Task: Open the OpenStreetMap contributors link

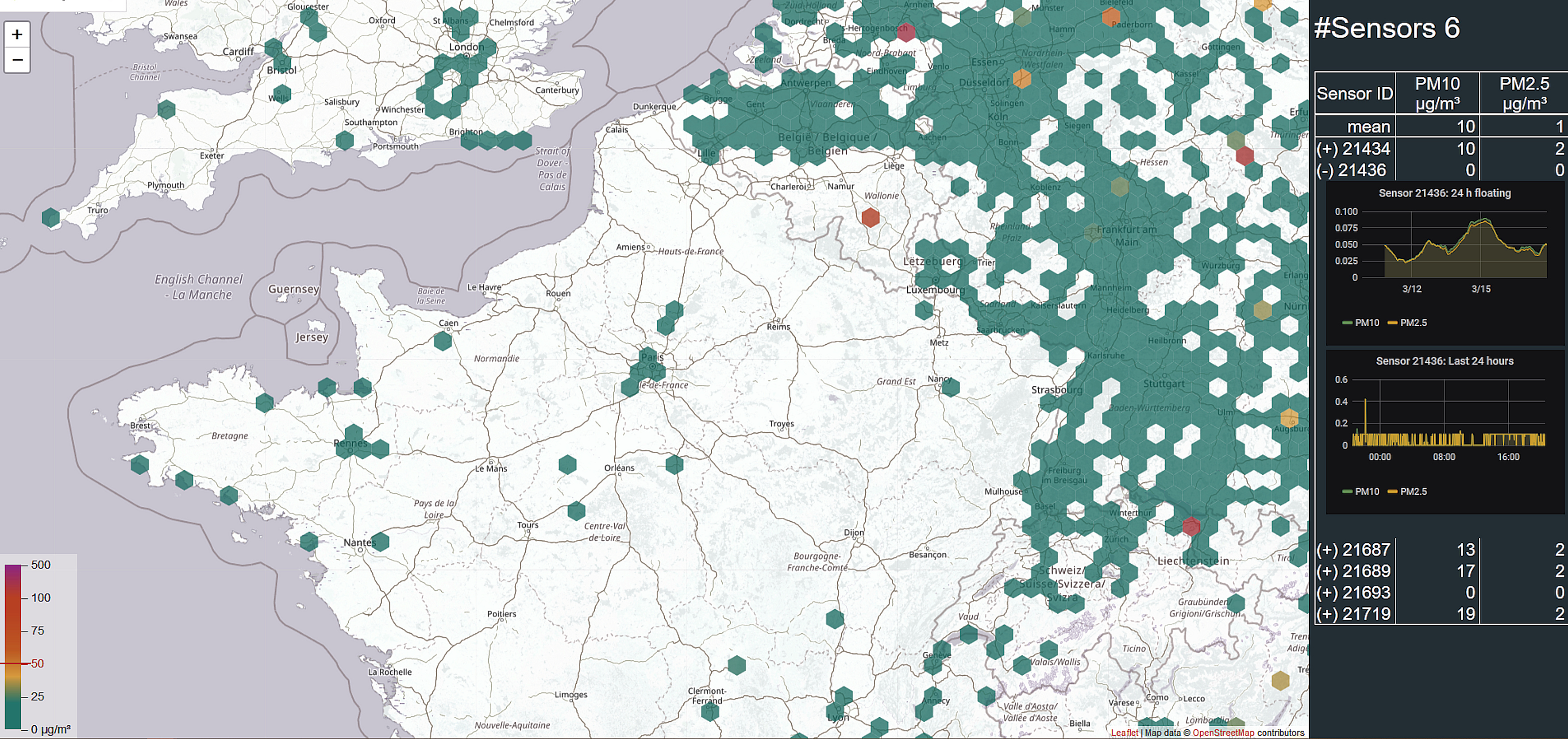Action: tap(1224, 732)
